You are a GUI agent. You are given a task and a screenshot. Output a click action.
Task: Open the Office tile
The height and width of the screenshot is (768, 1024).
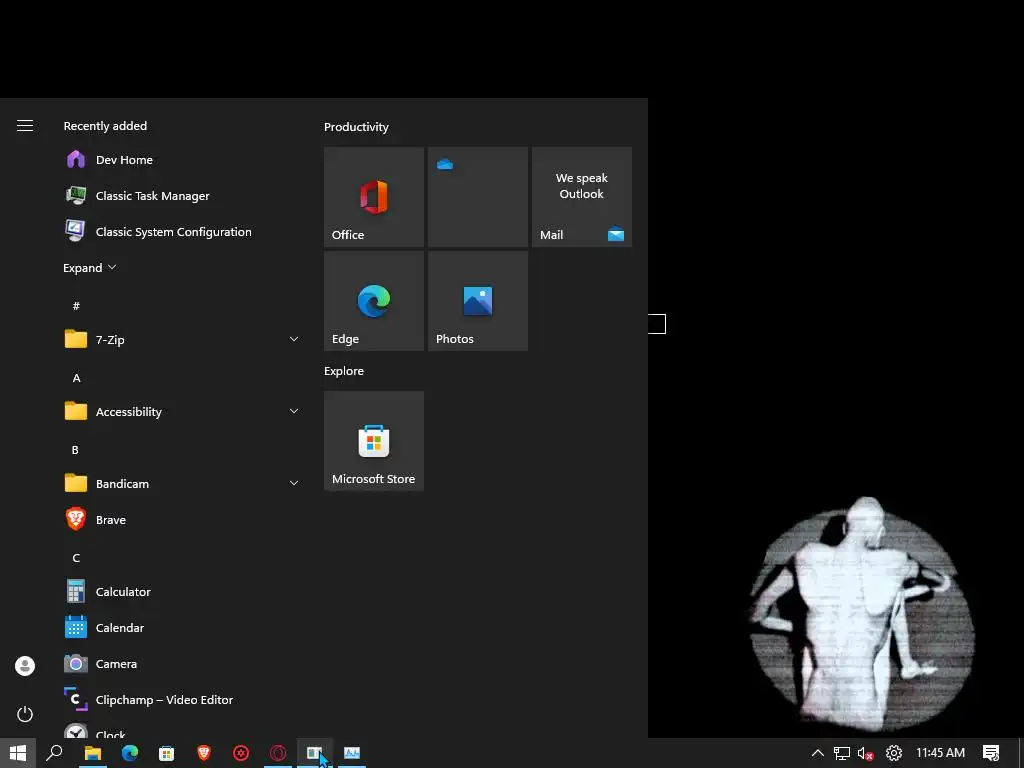(x=374, y=197)
